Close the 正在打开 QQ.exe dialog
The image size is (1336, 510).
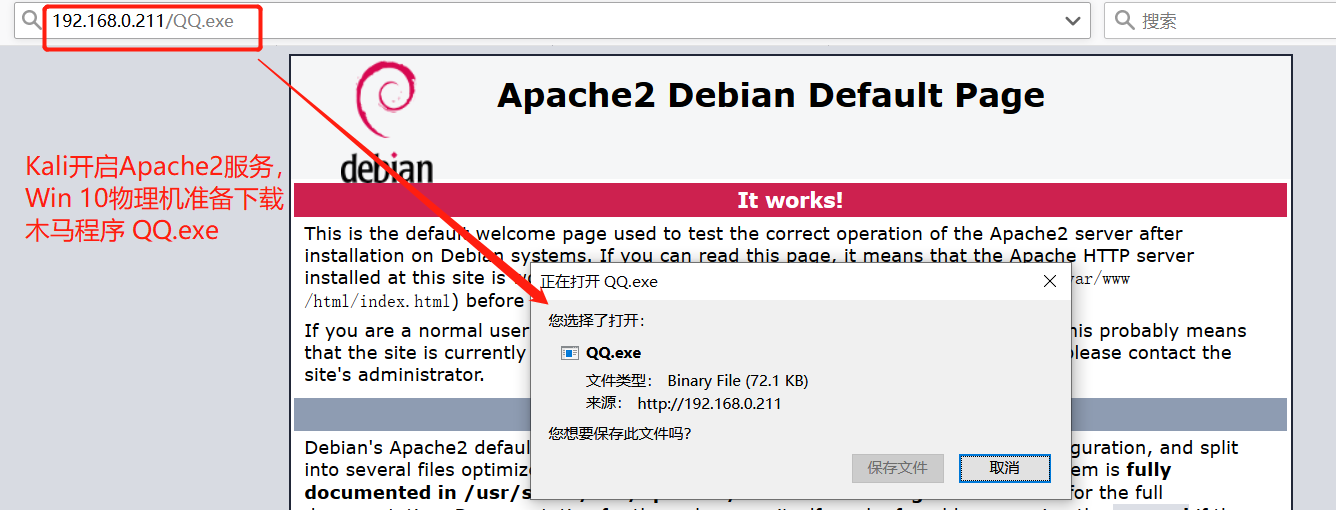1050,281
